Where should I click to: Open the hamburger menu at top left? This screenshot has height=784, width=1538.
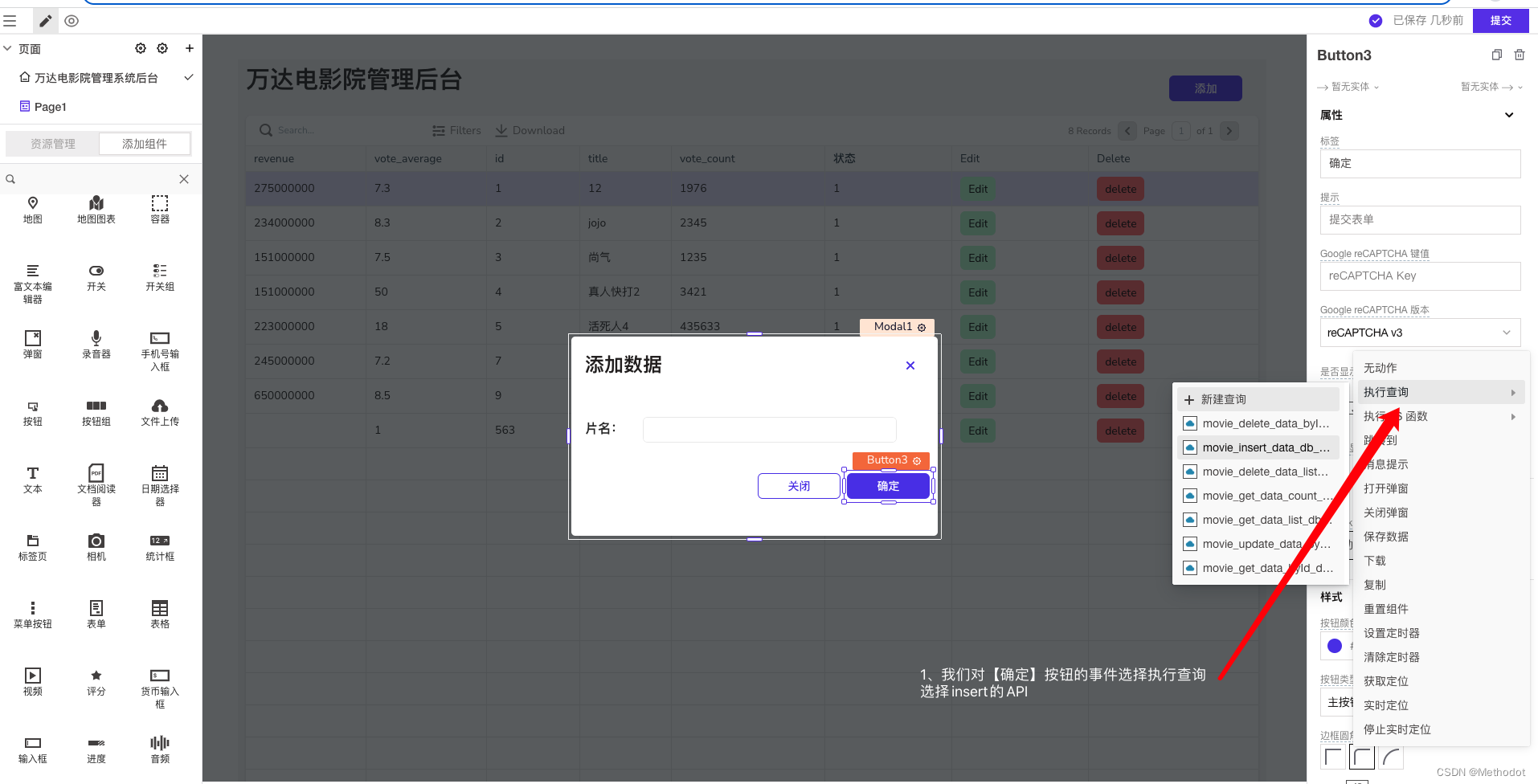click(10, 21)
